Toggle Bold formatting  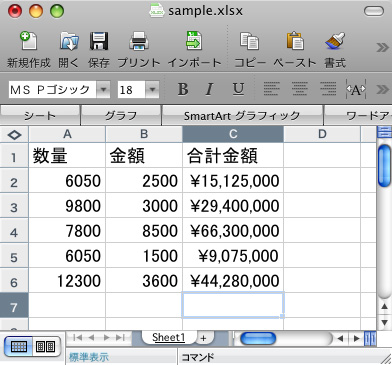click(x=183, y=89)
